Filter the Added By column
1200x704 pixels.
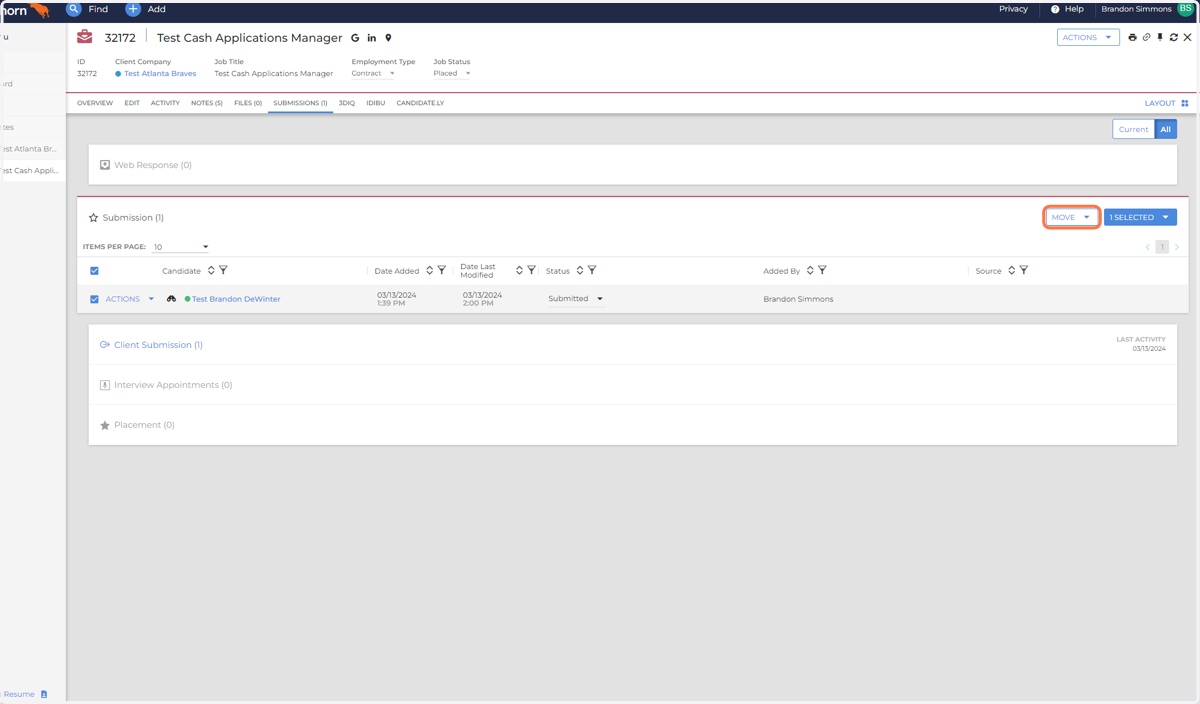pyautogui.click(x=822, y=270)
